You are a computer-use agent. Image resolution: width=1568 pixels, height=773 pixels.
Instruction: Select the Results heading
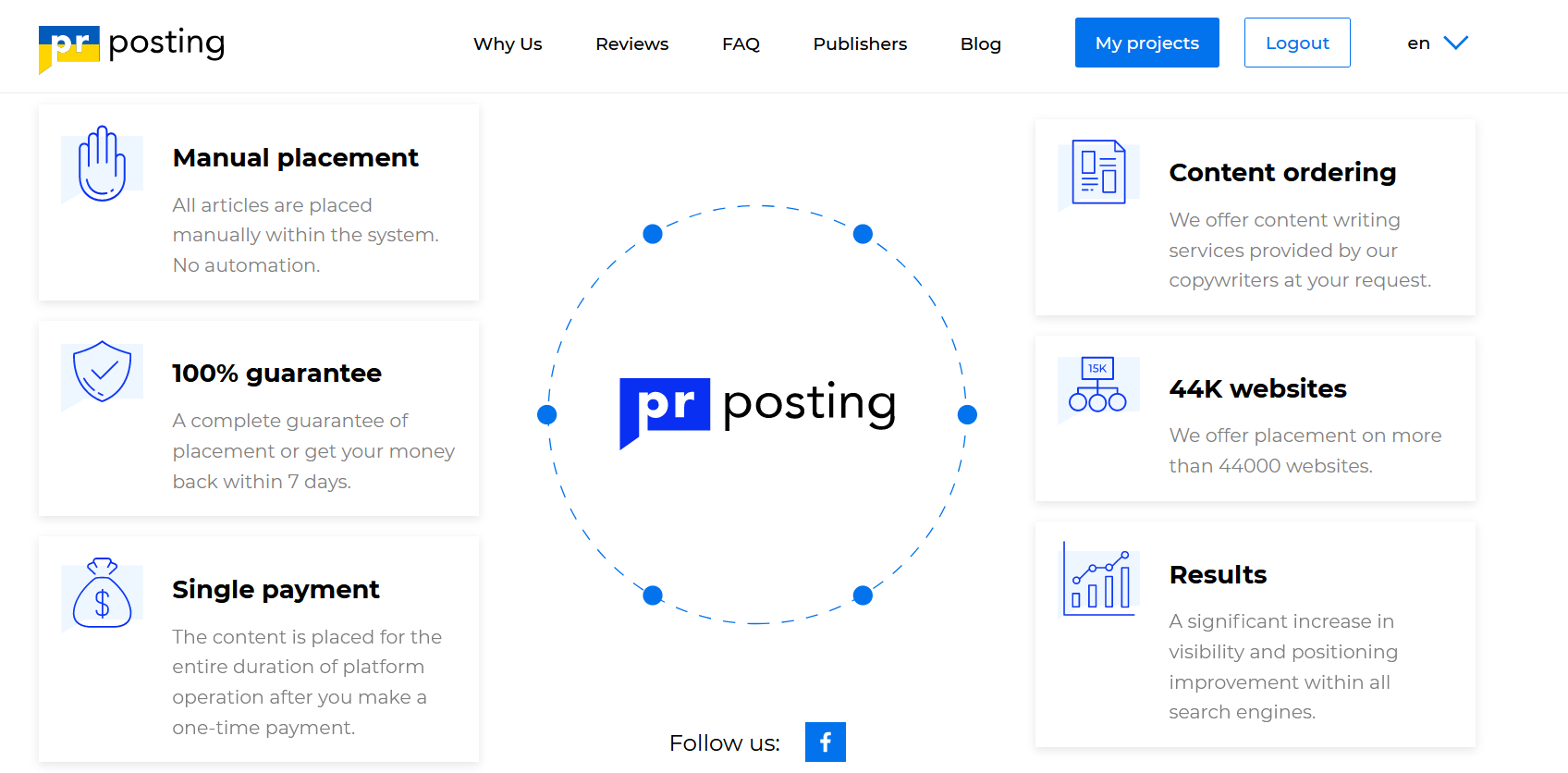pos(1218,574)
